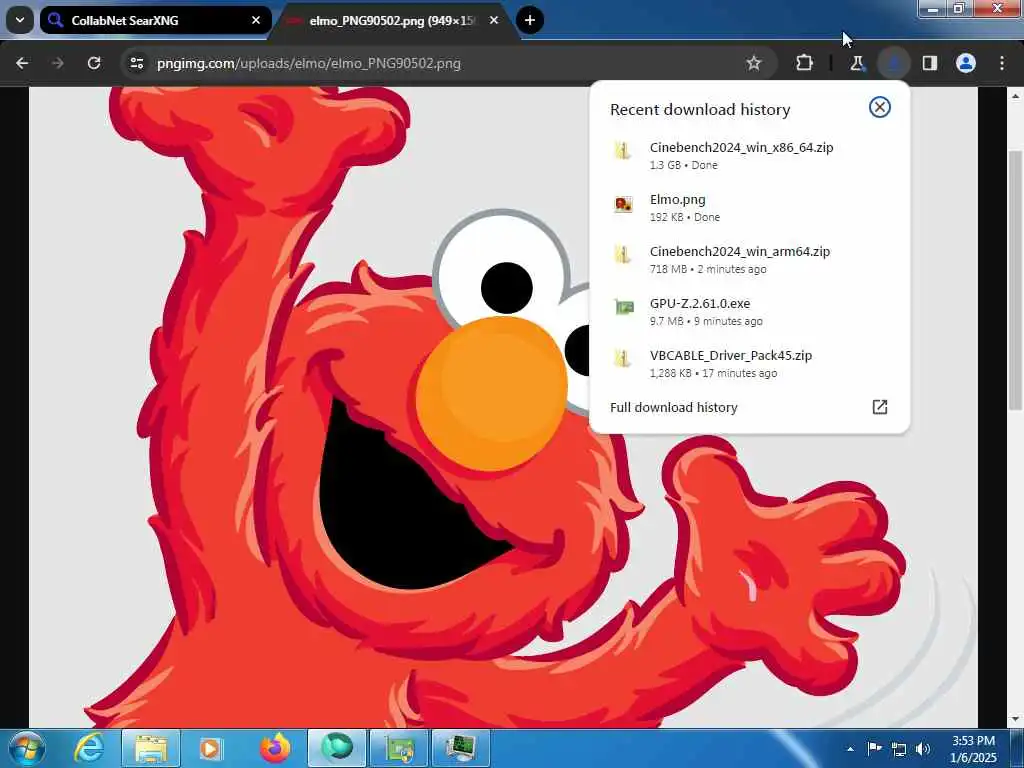Open the Chrome three-dot menu
1024x768 pixels.
point(1002,63)
